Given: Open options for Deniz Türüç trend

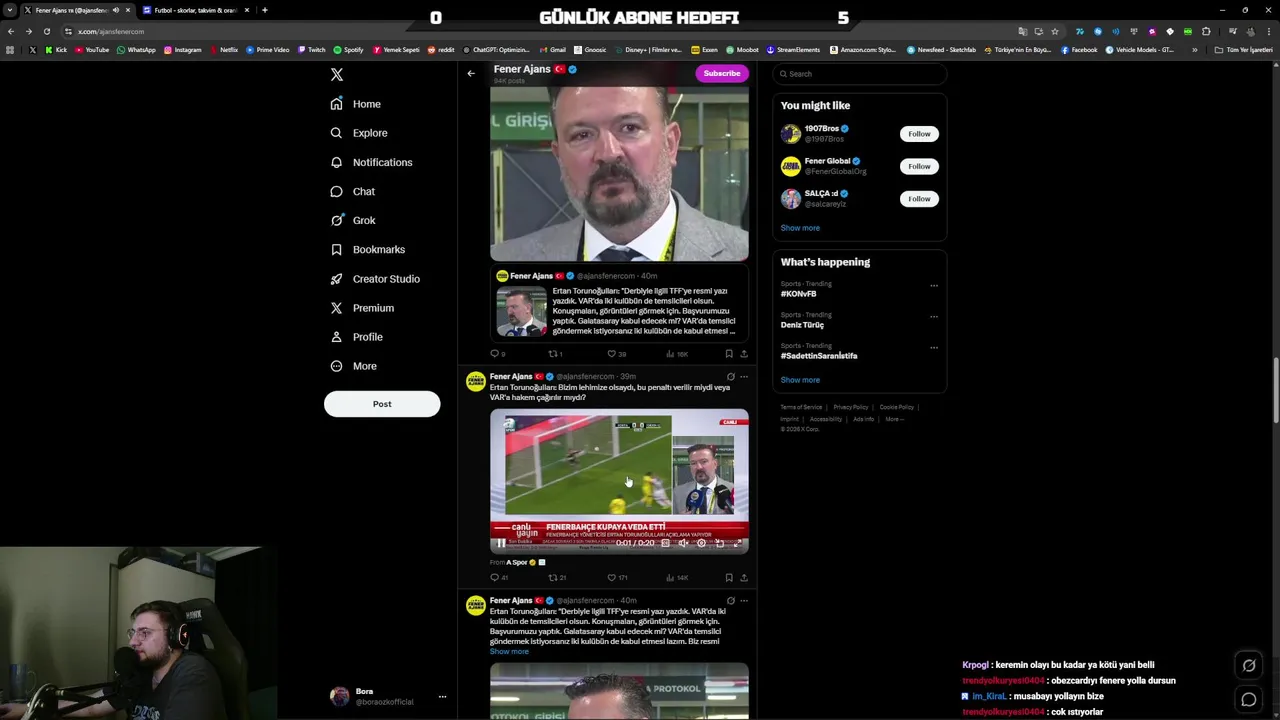Looking at the screenshot, I should [934, 317].
